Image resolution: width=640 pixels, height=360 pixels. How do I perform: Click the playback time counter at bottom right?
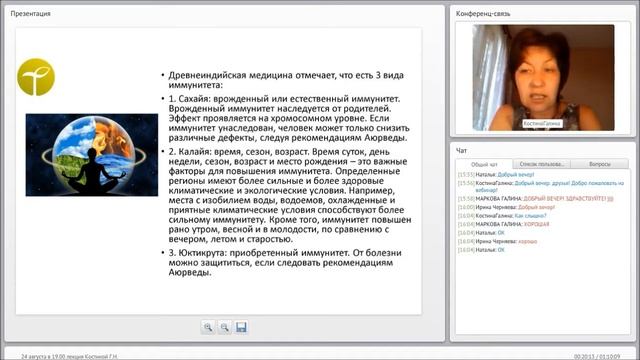point(597,356)
